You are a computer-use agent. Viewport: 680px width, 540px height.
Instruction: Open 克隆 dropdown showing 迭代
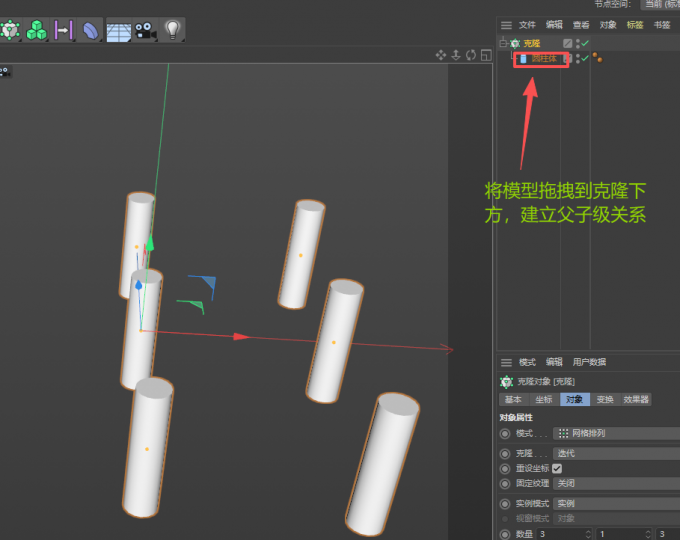pyautogui.click(x=616, y=453)
